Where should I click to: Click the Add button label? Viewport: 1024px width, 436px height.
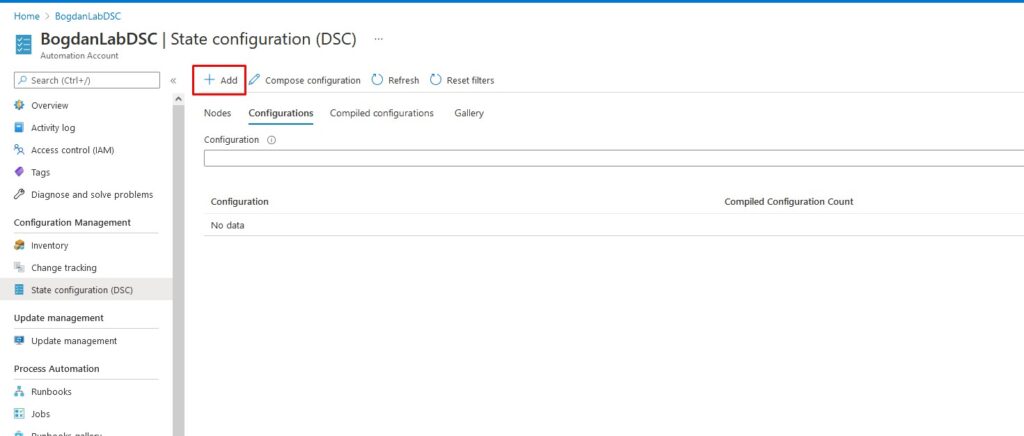click(229, 80)
